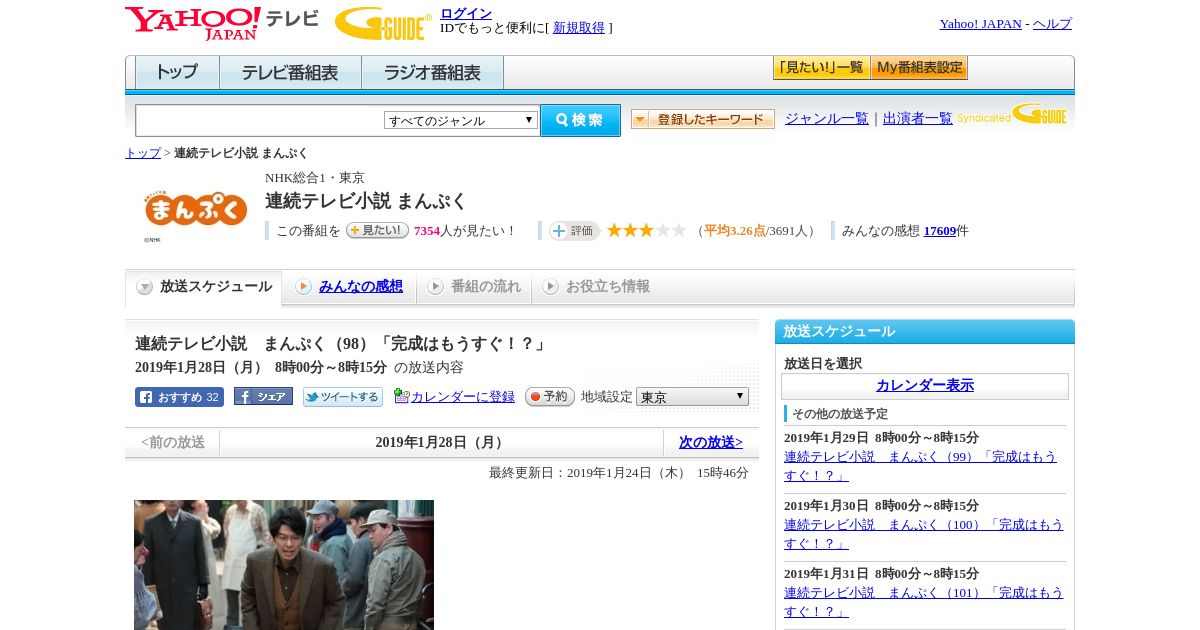Open the 出演者一覧 link
1200x630 pixels.
[x=918, y=119]
